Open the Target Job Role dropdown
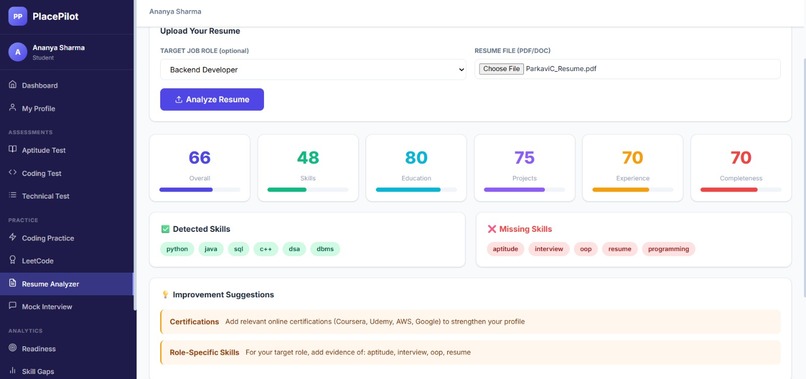806x379 pixels. (313, 69)
